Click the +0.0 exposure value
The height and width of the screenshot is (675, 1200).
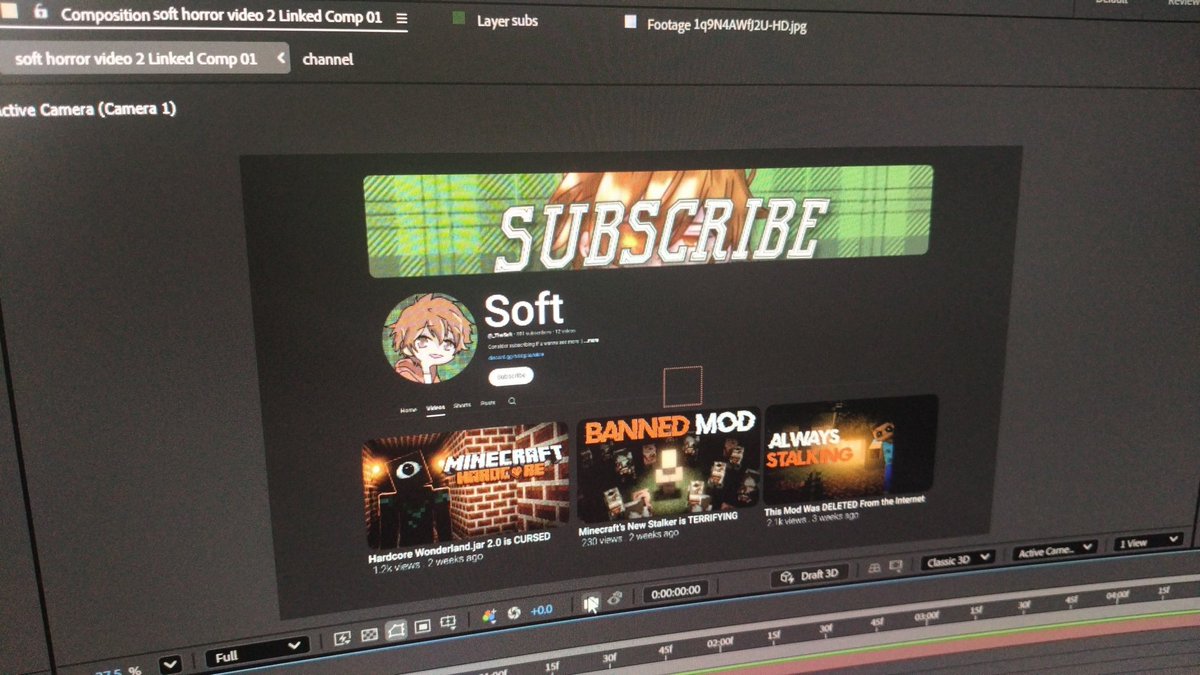[541, 610]
